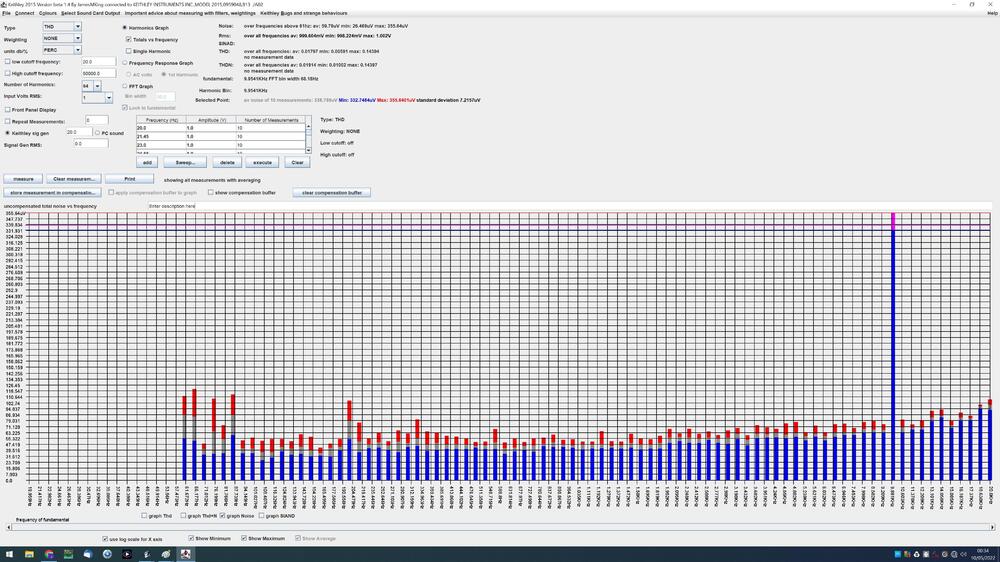
Task: Click the Sweep... button
Action: (186, 162)
